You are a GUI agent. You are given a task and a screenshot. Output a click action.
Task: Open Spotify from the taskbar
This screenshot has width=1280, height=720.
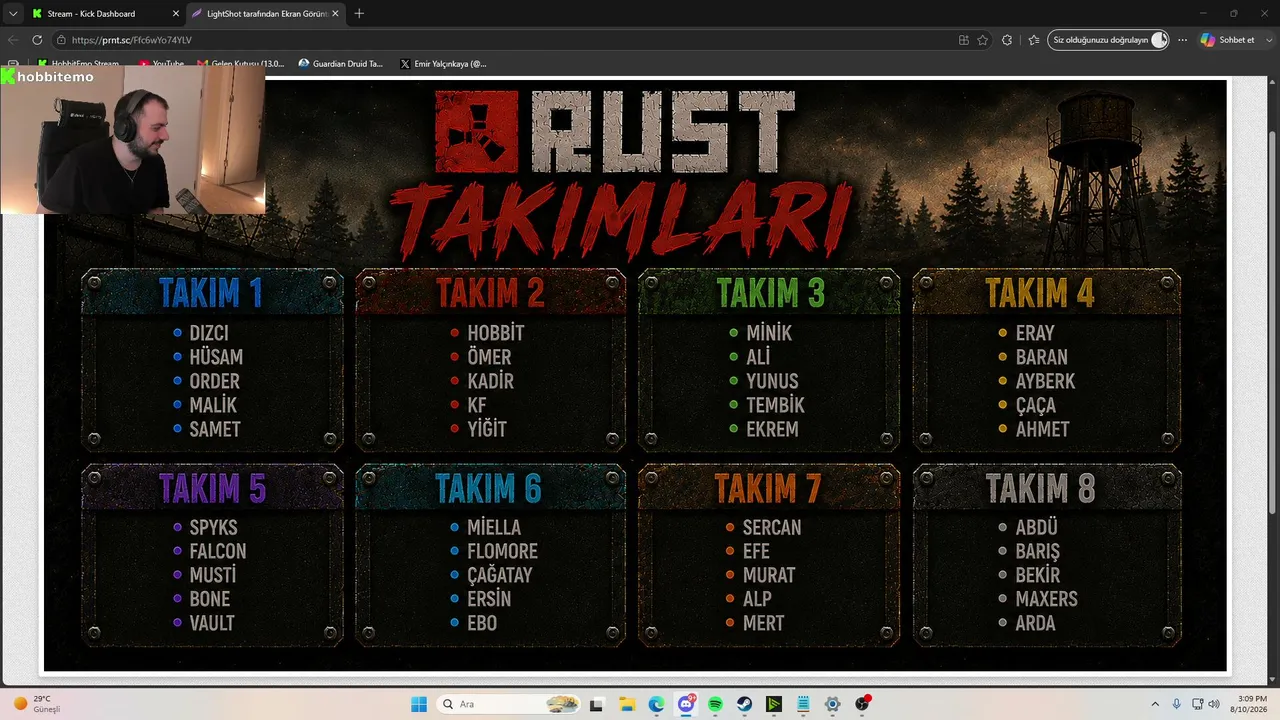click(715, 704)
